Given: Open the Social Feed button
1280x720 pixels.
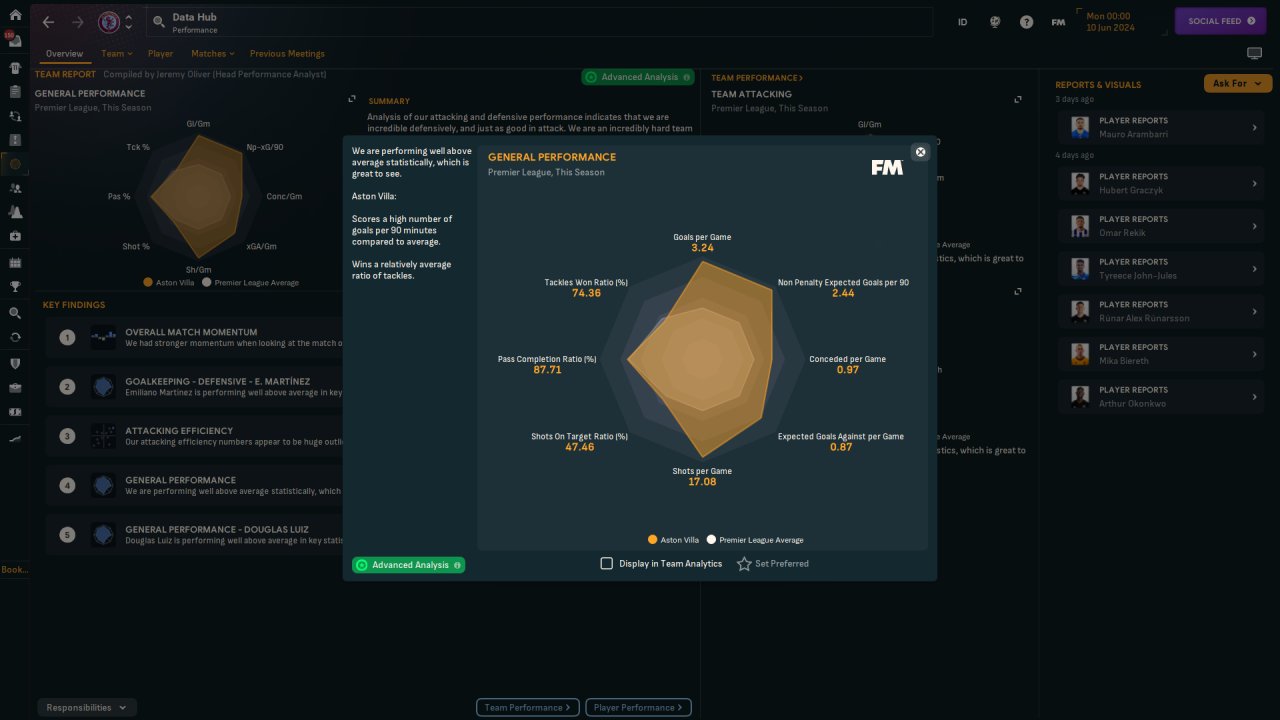Looking at the screenshot, I should click(1221, 21).
